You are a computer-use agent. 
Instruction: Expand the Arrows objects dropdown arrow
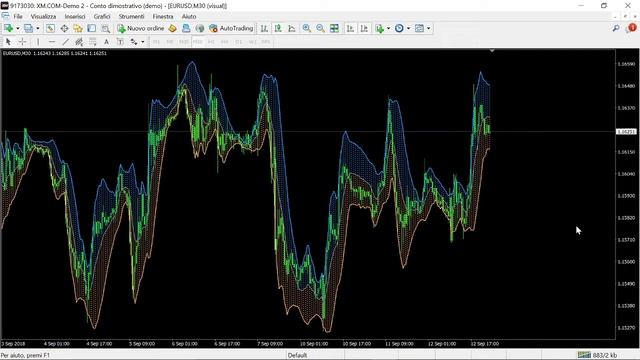(x=142, y=42)
